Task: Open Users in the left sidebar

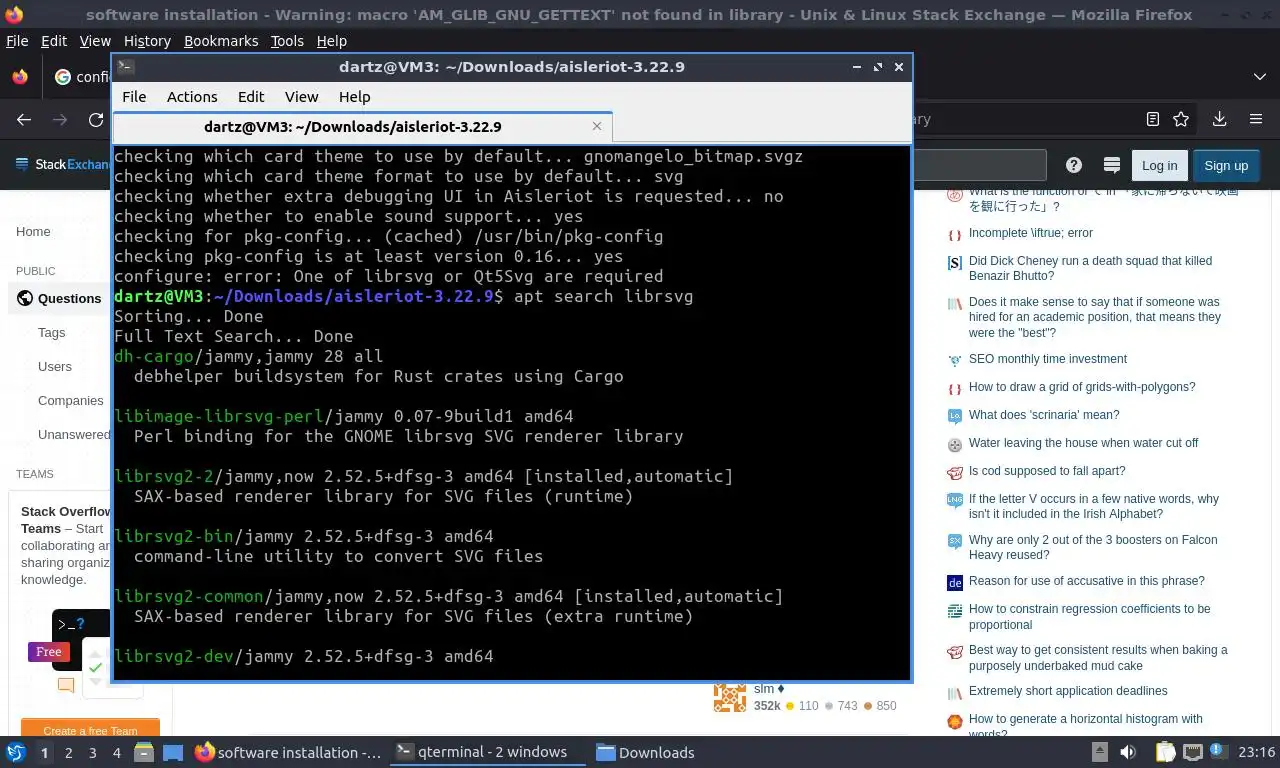Action: tap(54, 366)
